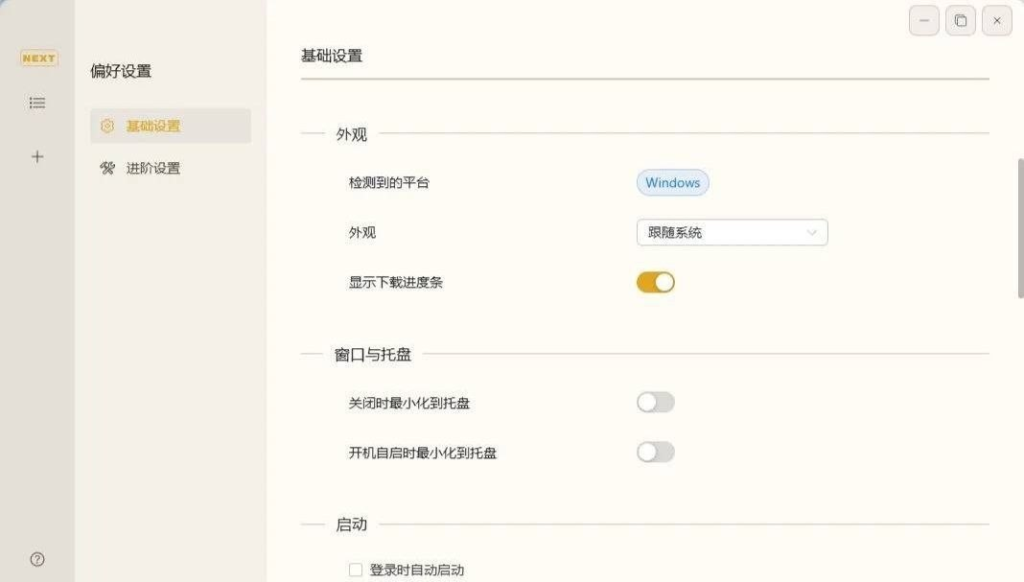Select 进阶设置 in the settings menu
The width and height of the screenshot is (1024, 582).
coord(154,168)
